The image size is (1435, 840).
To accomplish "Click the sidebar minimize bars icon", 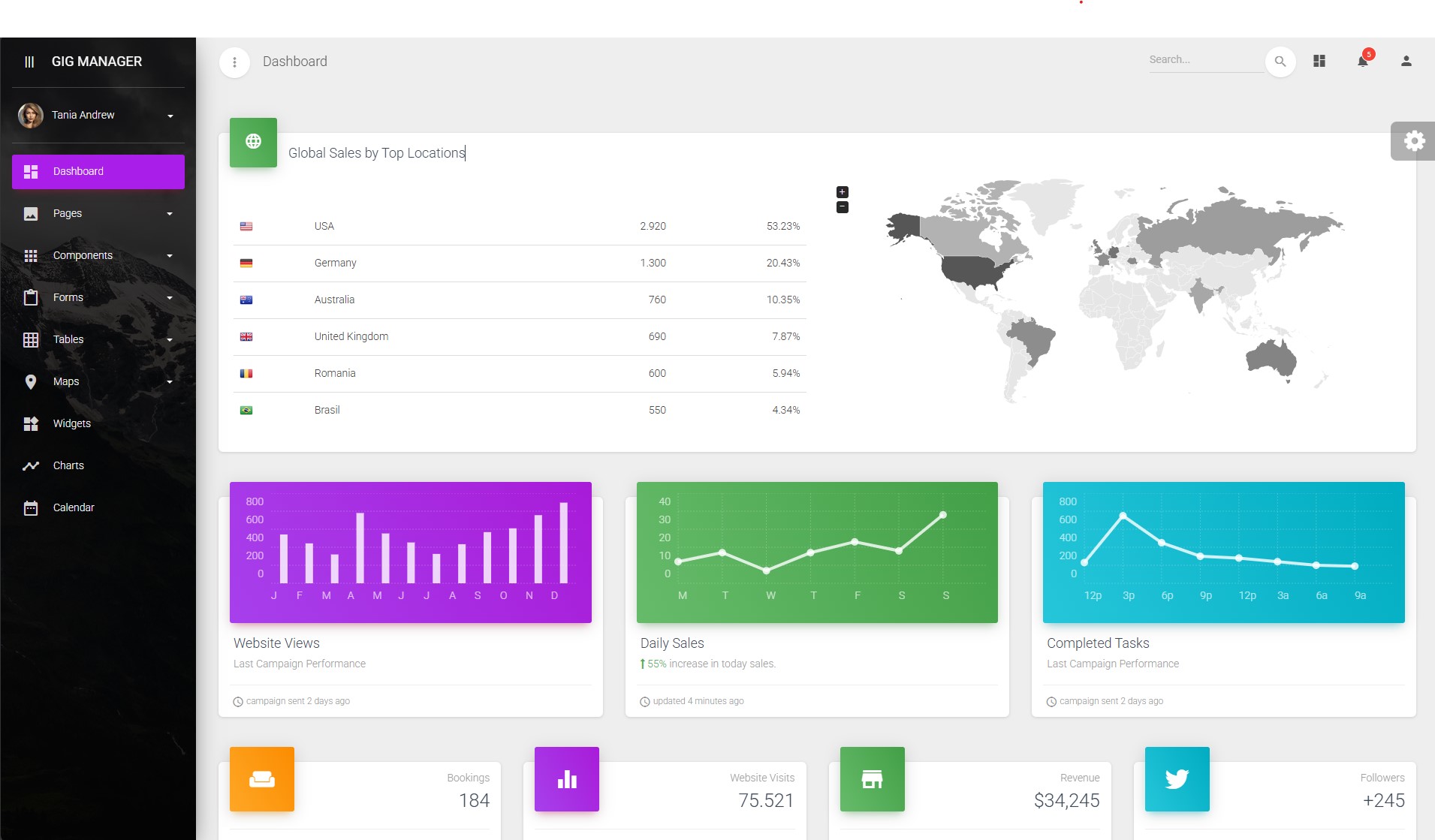I will pos(29,62).
